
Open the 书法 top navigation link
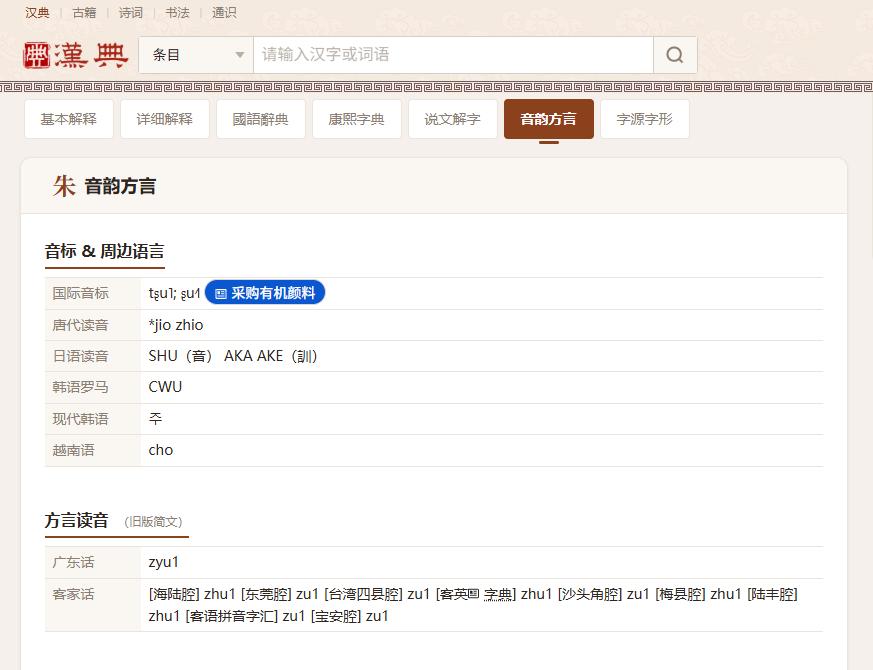(178, 12)
